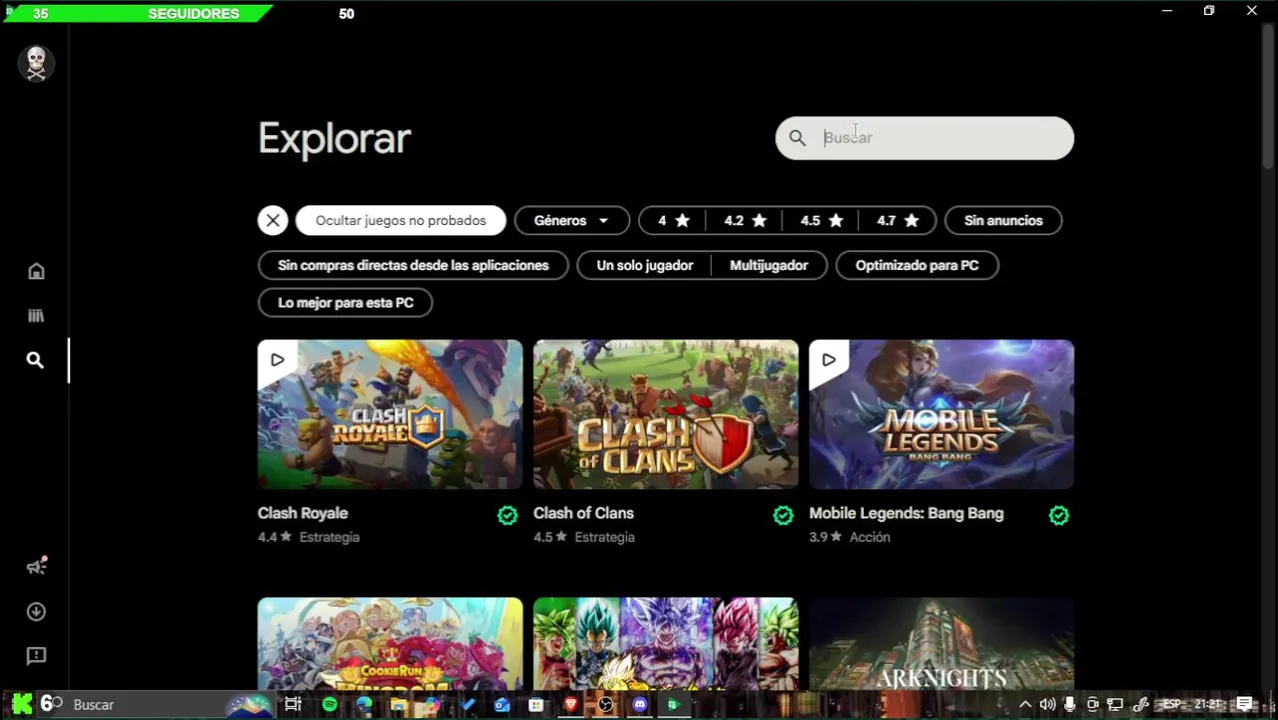Viewport: 1278px width, 720px height.
Task: Open the feedback icon in sidebar
Action: 36,656
